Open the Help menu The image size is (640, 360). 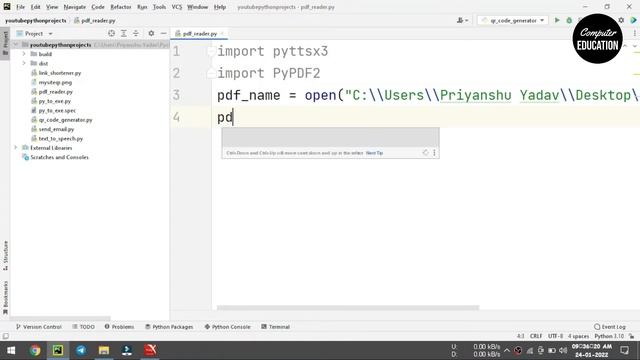click(220, 7)
